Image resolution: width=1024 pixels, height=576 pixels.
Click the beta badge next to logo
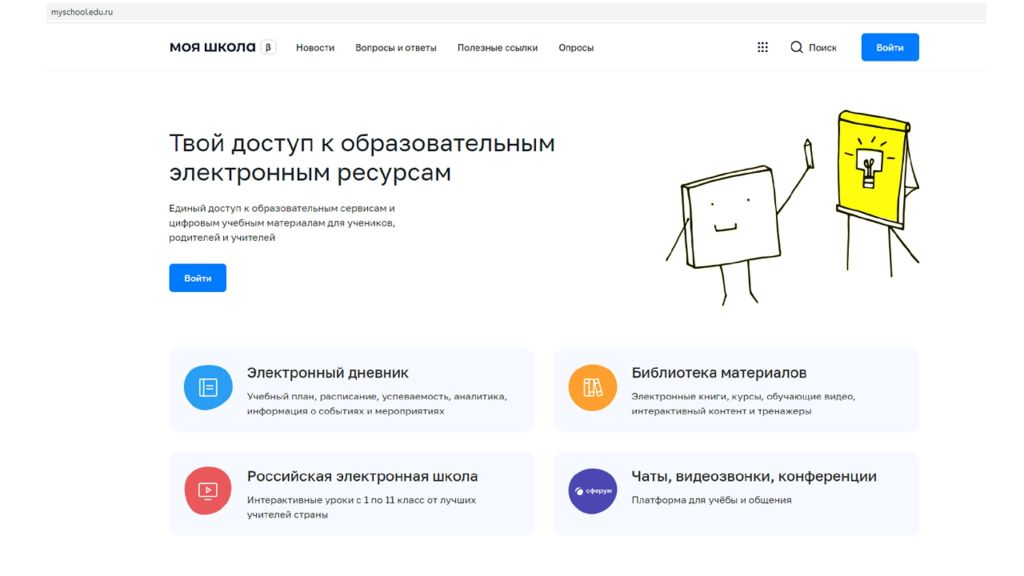tap(268, 47)
